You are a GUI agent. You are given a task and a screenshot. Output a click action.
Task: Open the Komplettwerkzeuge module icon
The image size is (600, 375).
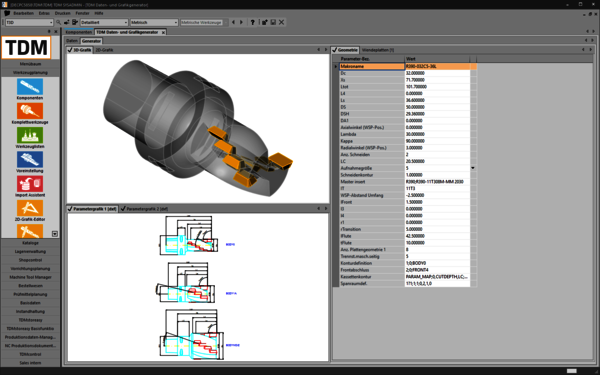coord(30,111)
